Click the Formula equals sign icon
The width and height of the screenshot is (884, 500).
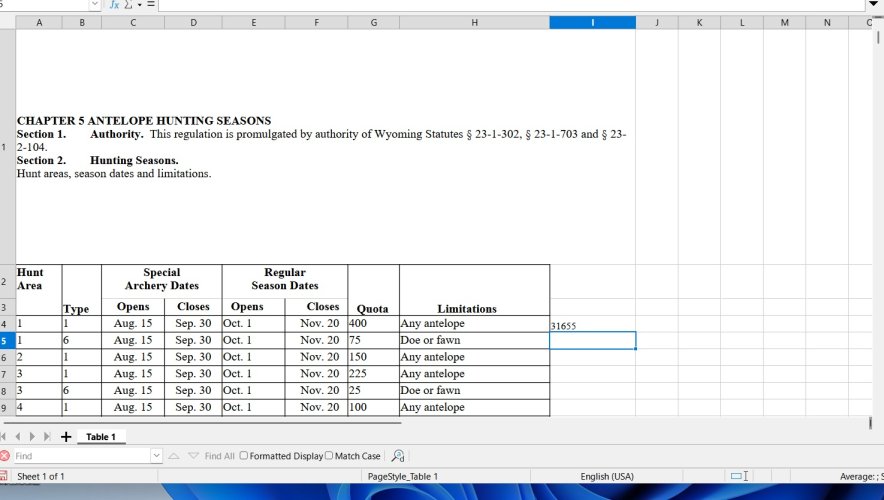point(151,5)
